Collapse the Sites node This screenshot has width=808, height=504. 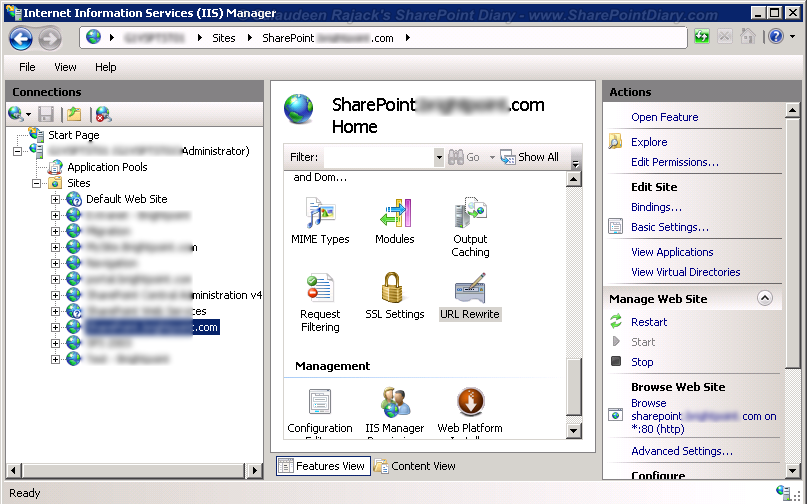36,183
